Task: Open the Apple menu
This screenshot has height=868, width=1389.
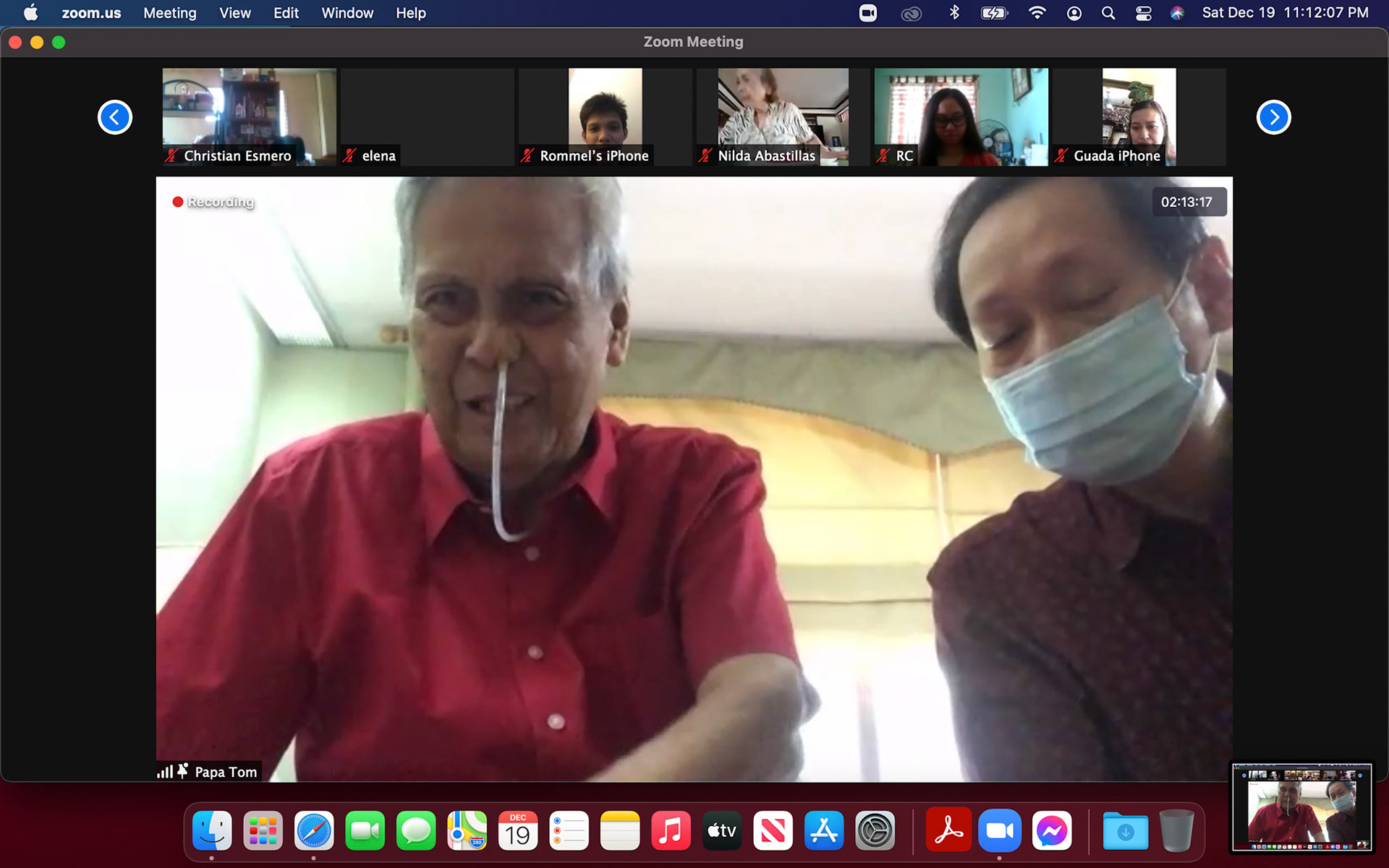Action: 30,13
